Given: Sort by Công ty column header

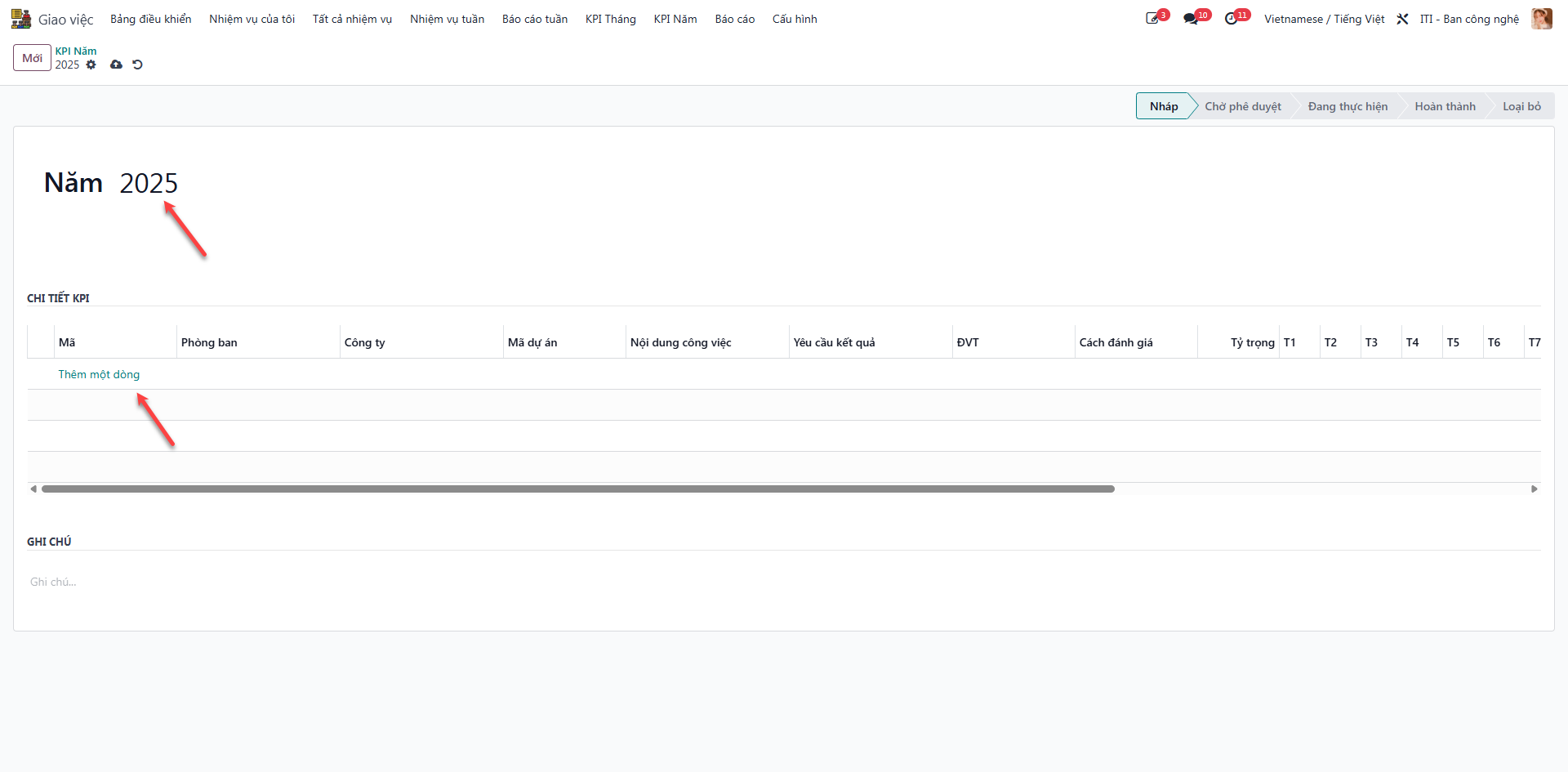Looking at the screenshot, I should [421, 342].
